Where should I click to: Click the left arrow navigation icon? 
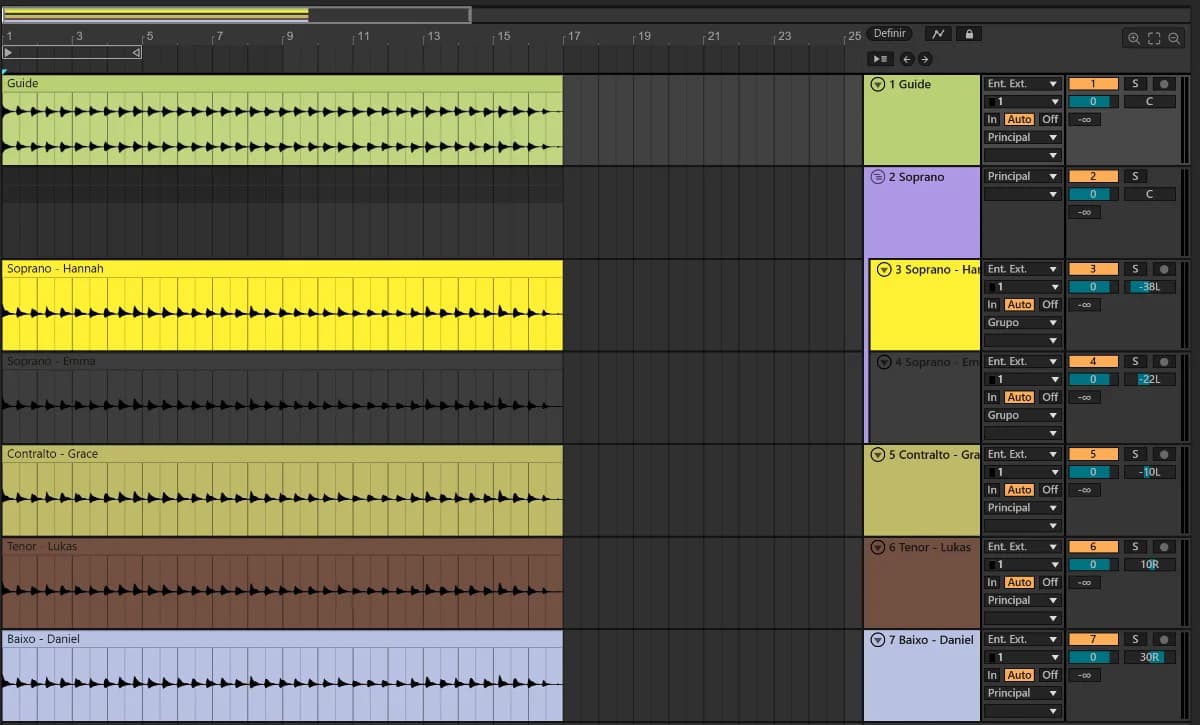[x=905, y=59]
